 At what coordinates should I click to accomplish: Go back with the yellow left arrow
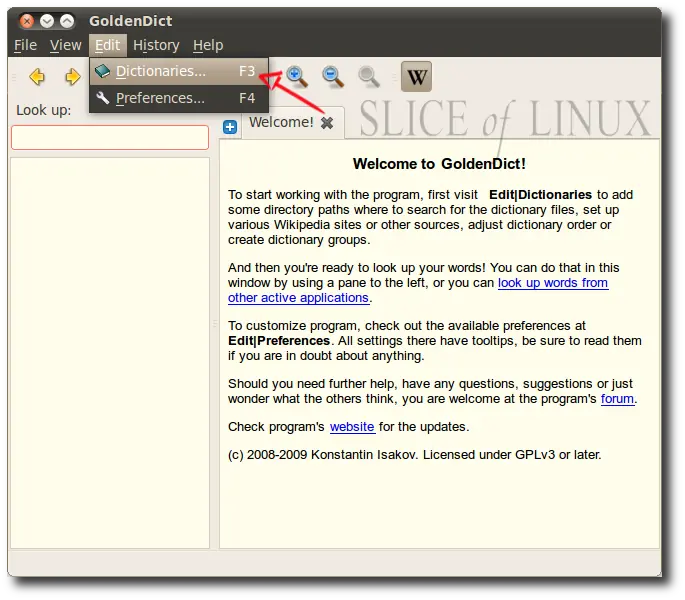(x=37, y=77)
